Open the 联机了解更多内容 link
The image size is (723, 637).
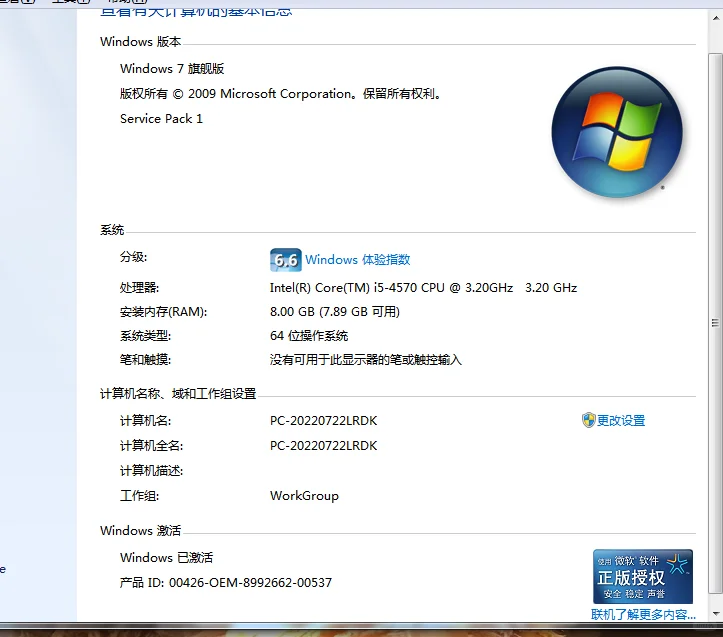pos(643,614)
